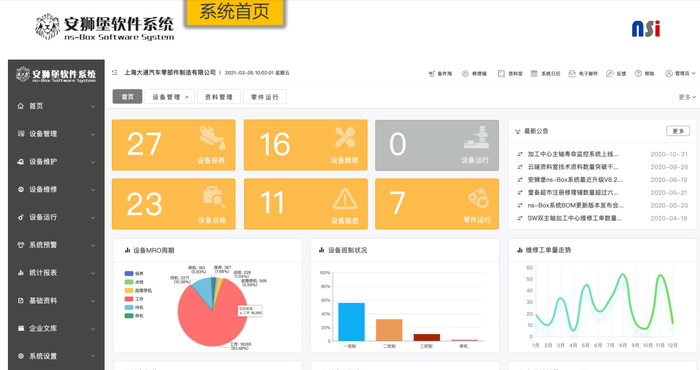The height and width of the screenshot is (370, 700).
Task: Click the 设备维修 sidebar icon
Action: point(21,189)
